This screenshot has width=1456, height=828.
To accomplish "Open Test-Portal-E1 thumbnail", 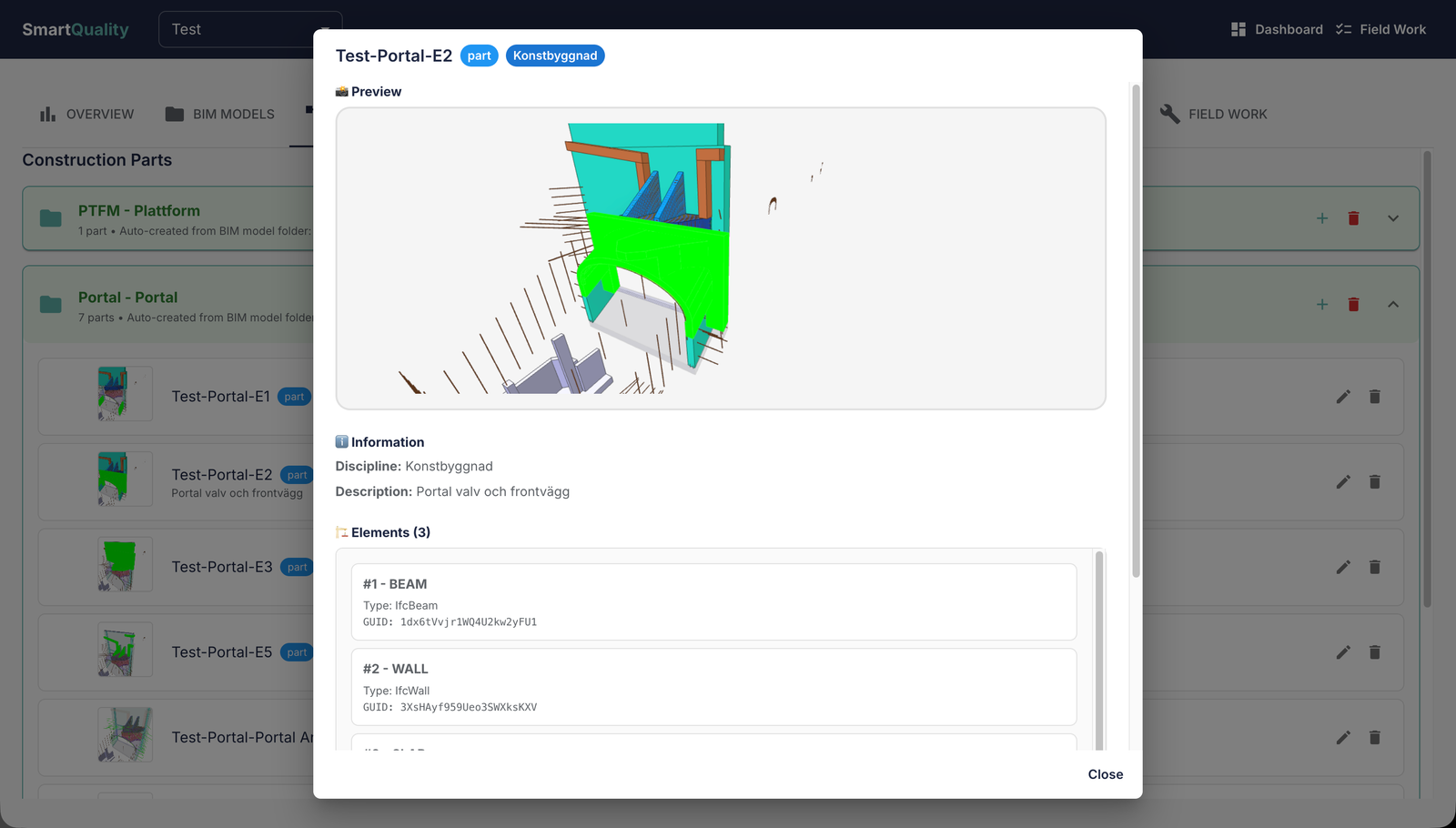I will [125, 394].
